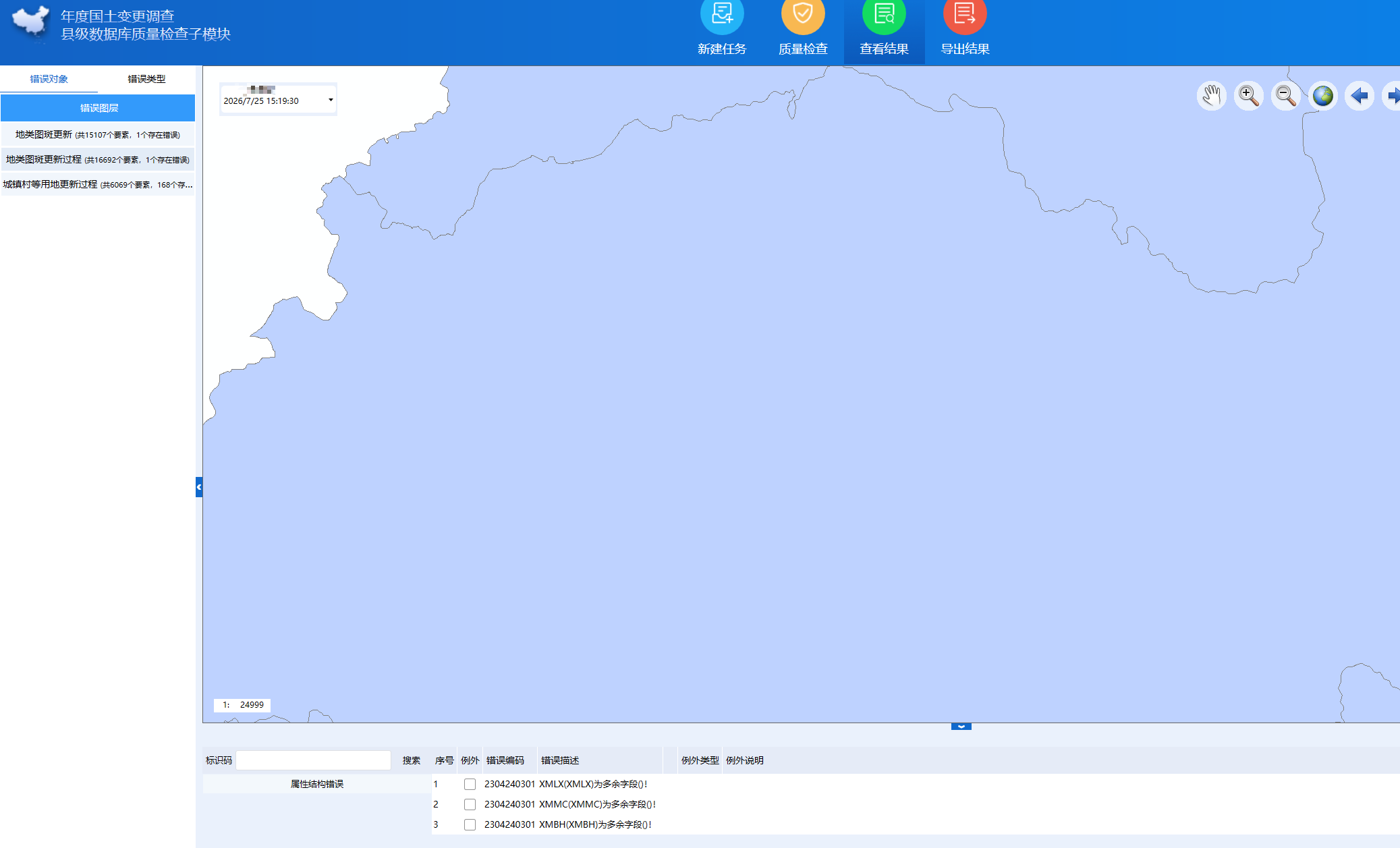Image resolution: width=1400 pixels, height=848 pixels.
Task: Check the exception box for row 1
Action: [x=470, y=784]
